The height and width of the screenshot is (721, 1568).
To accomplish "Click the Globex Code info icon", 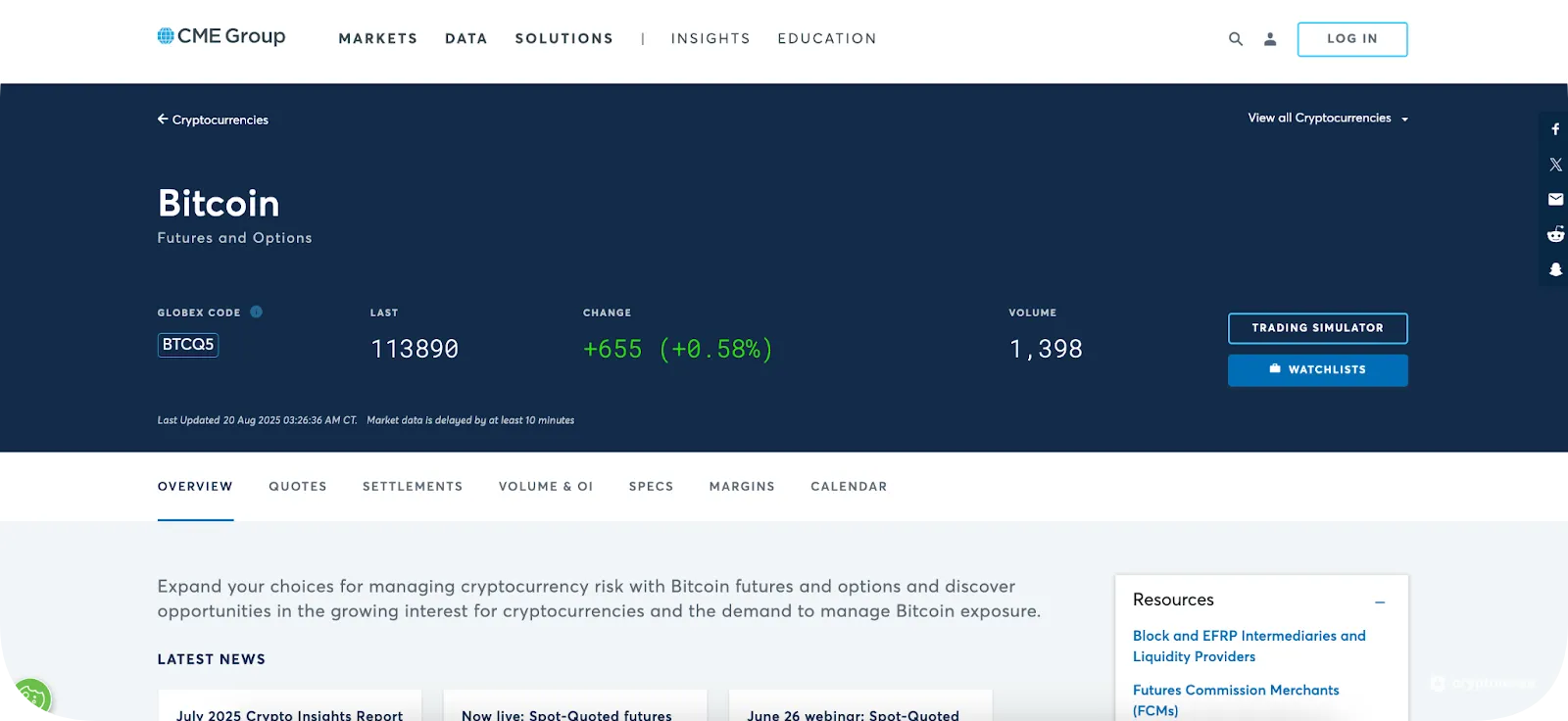I will pyautogui.click(x=256, y=312).
